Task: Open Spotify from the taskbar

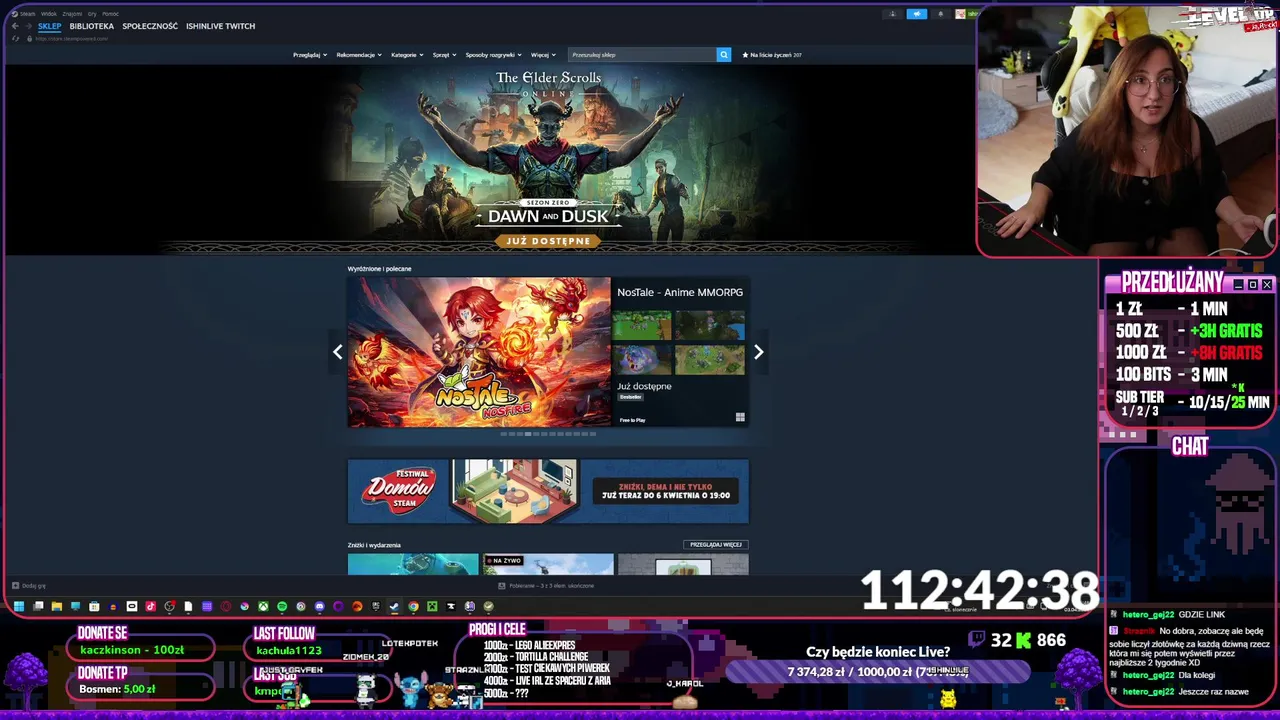Action: [x=282, y=606]
